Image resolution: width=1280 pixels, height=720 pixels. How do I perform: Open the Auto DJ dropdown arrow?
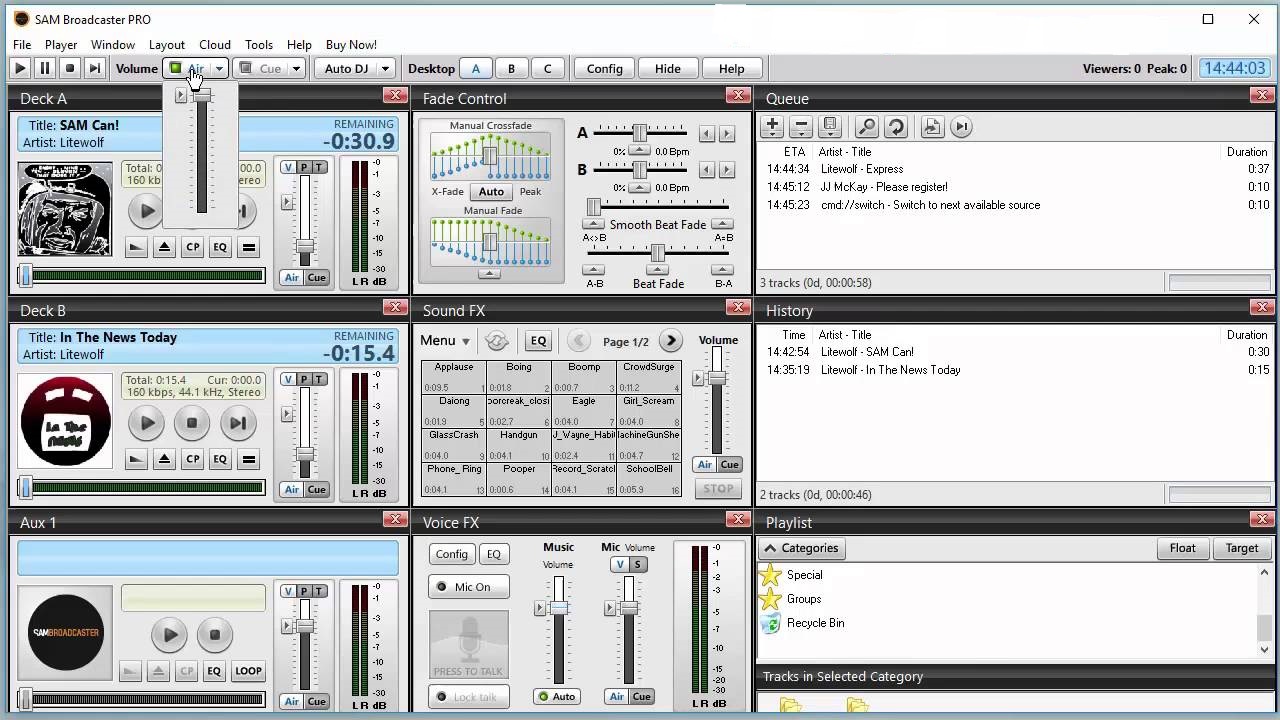pyautogui.click(x=384, y=68)
